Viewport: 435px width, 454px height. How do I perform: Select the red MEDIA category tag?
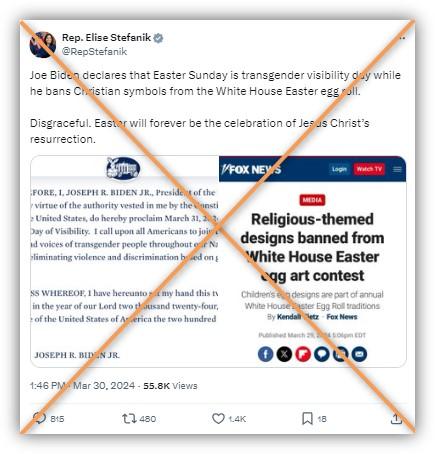click(312, 200)
